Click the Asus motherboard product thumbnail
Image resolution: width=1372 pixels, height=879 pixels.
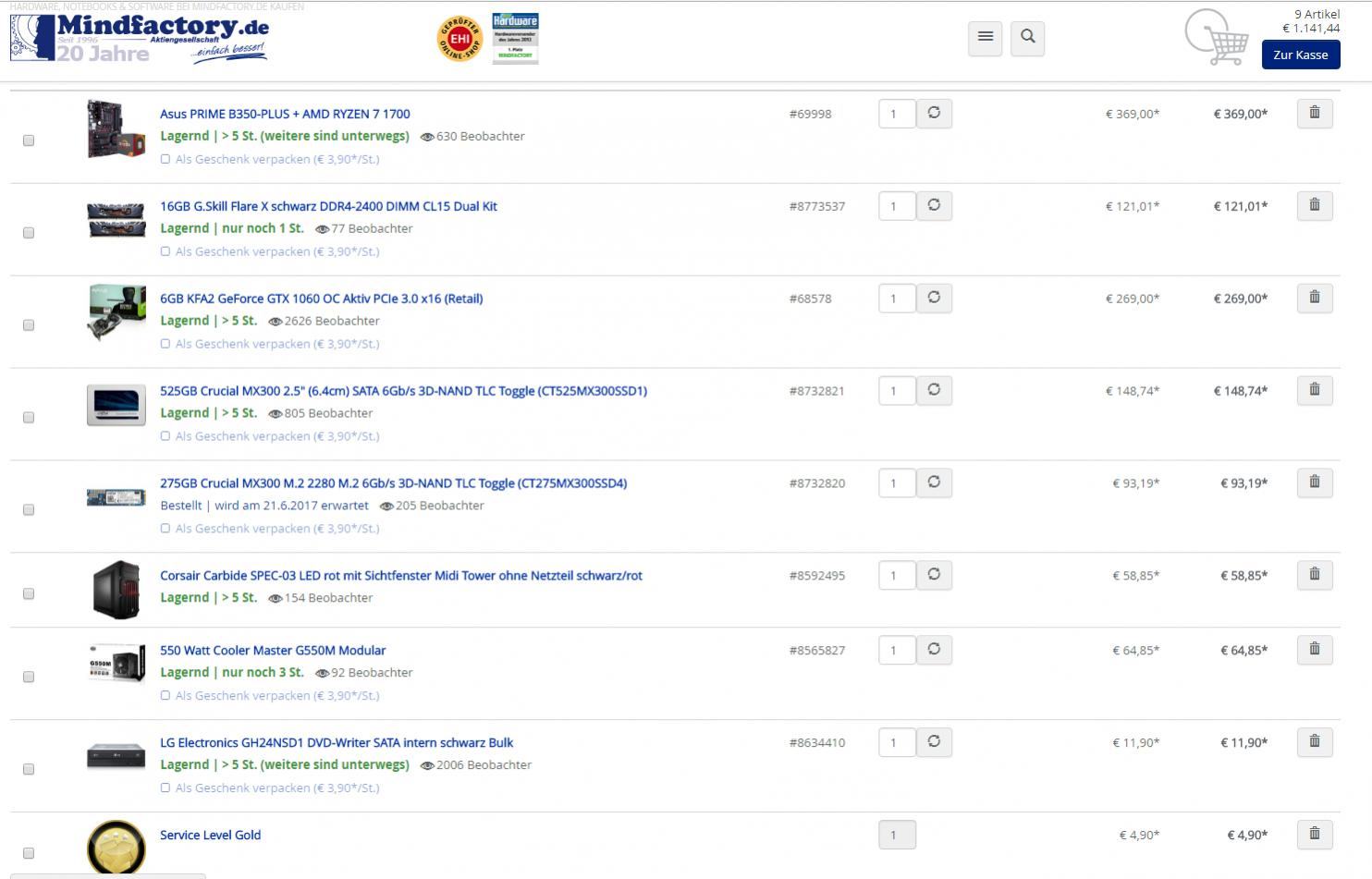tap(116, 128)
